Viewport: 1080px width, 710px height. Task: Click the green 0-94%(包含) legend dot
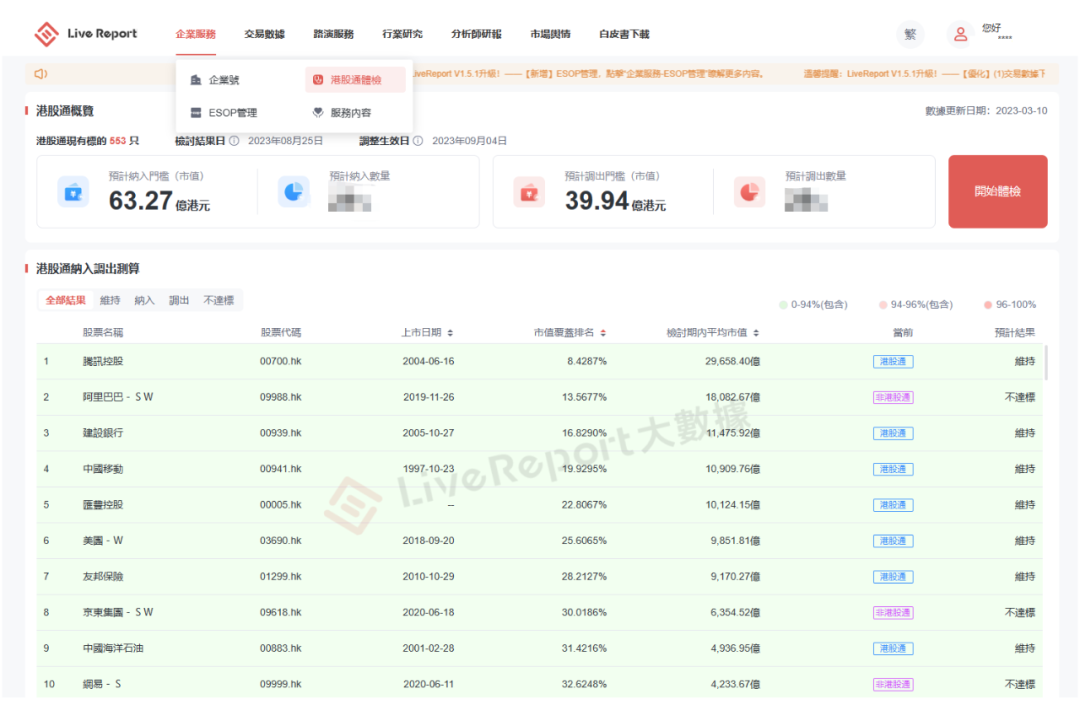[783, 304]
